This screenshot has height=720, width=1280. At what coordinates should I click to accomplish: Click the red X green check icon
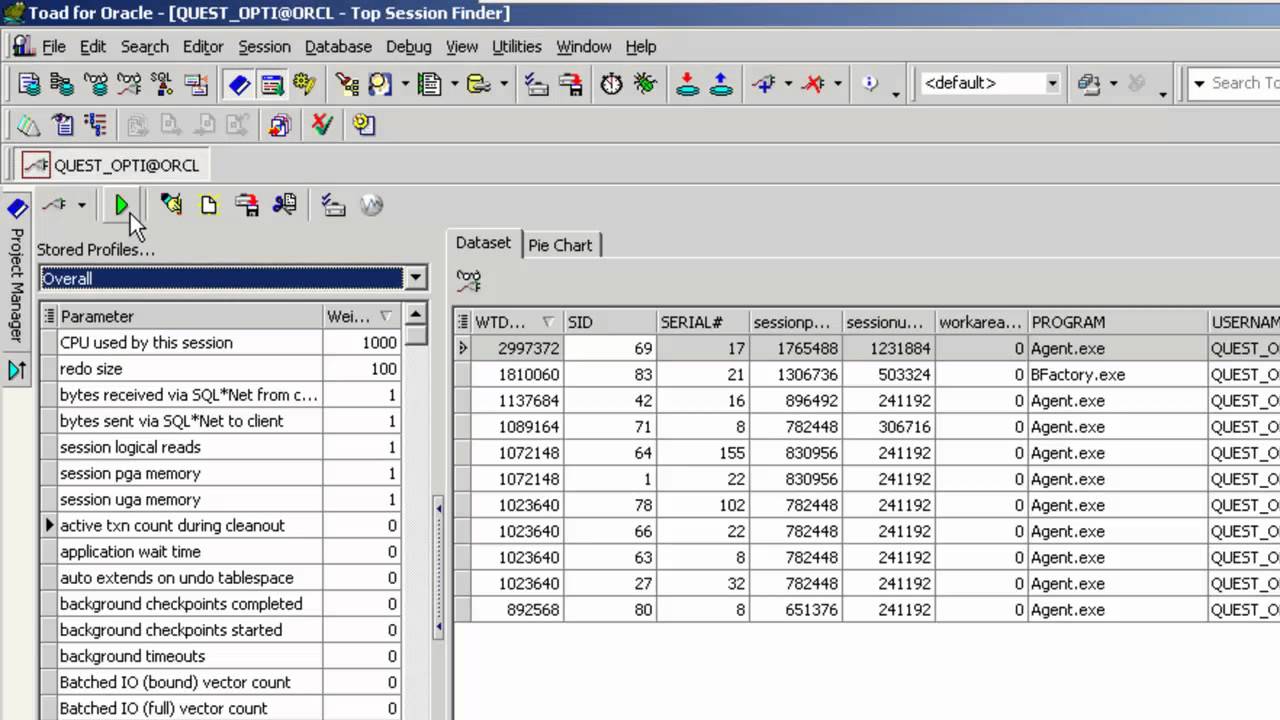pos(322,125)
